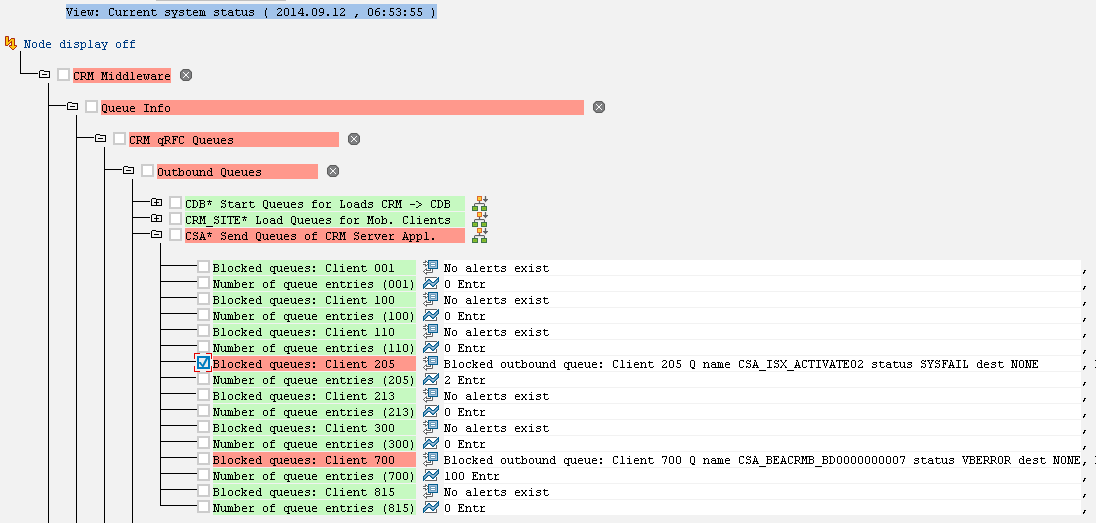
Task: Select Number of queue entries (205) node
Action: [314, 380]
